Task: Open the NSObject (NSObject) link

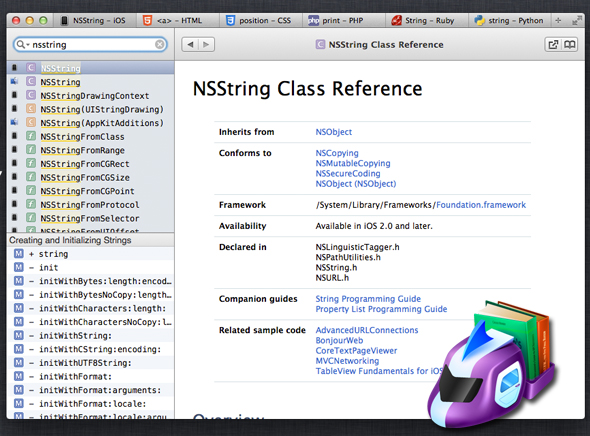Action: tap(356, 184)
